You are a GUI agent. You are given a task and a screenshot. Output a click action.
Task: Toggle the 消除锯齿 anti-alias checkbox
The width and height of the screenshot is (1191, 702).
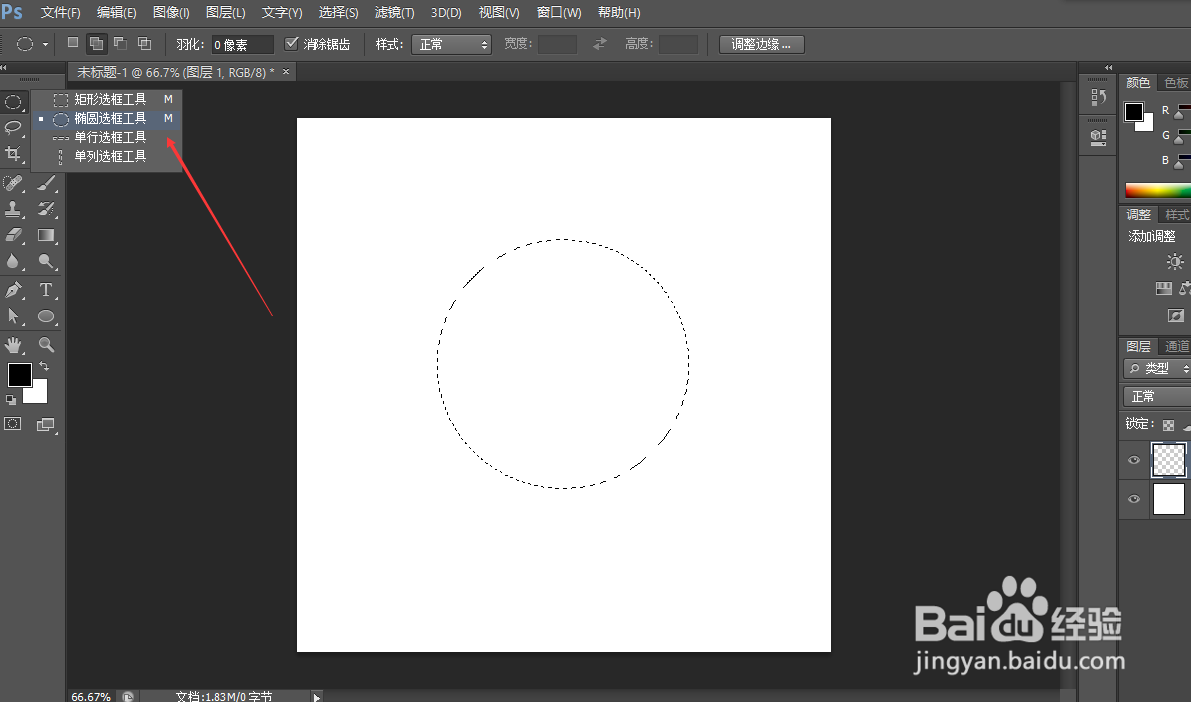point(291,44)
